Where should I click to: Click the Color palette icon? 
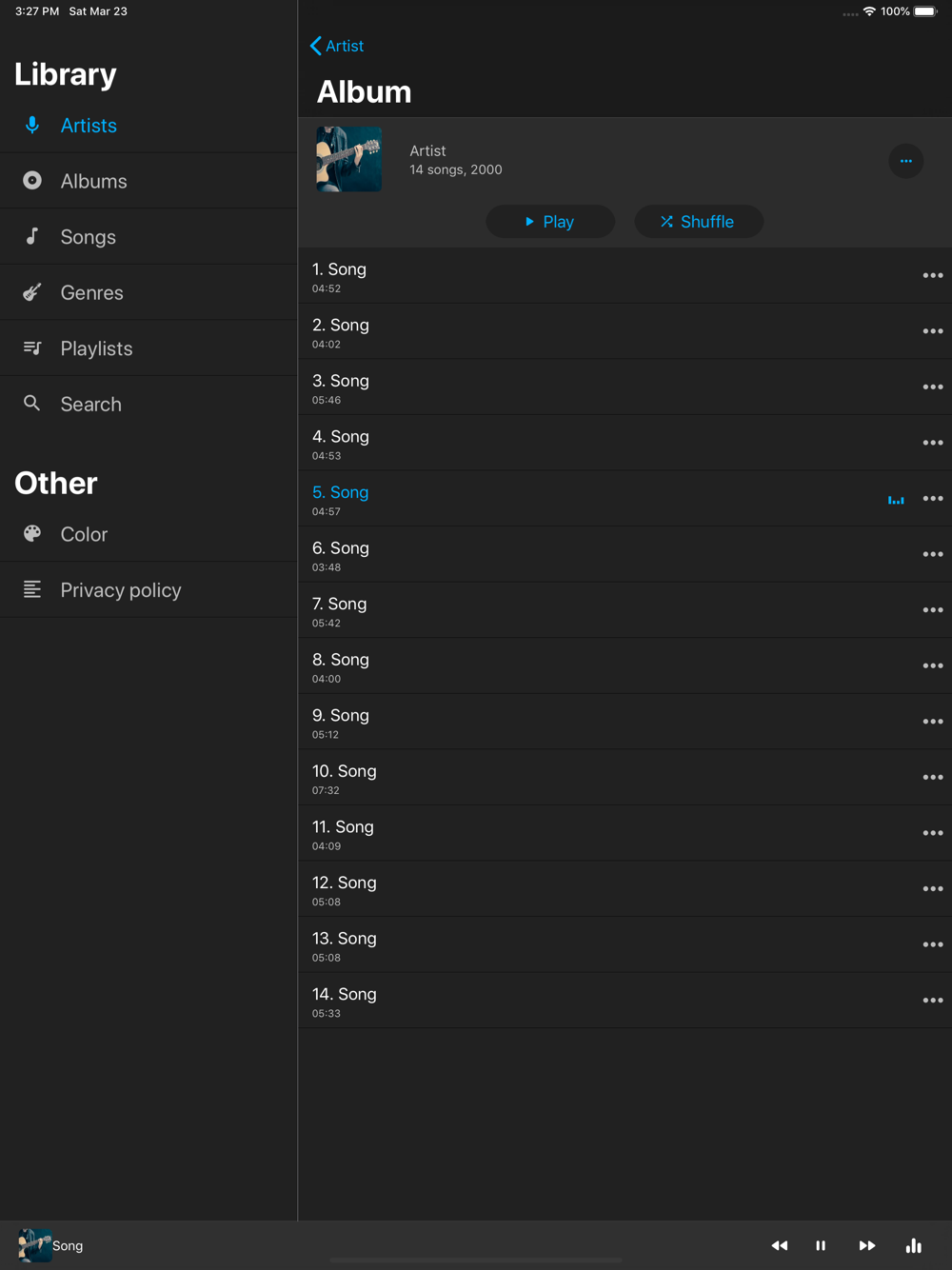coord(32,534)
